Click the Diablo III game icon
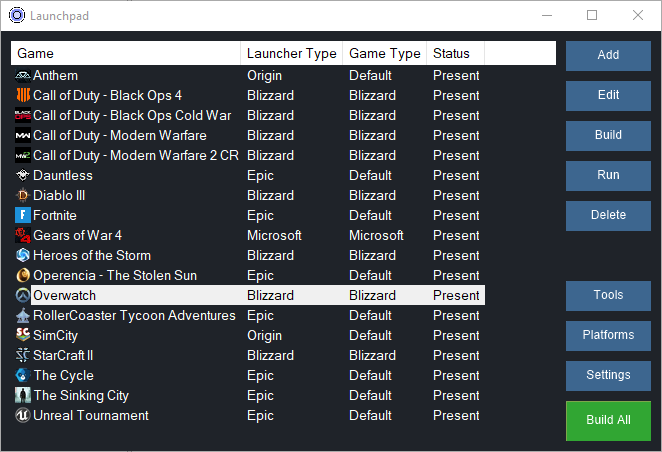Image resolution: width=662 pixels, height=452 pixels. coord(23,195)
